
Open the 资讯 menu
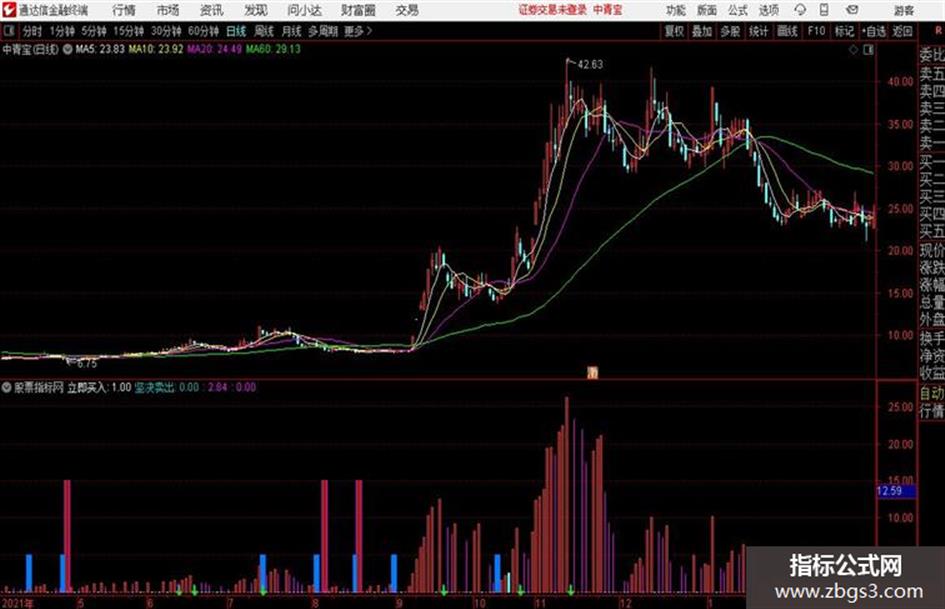point(212,10)
